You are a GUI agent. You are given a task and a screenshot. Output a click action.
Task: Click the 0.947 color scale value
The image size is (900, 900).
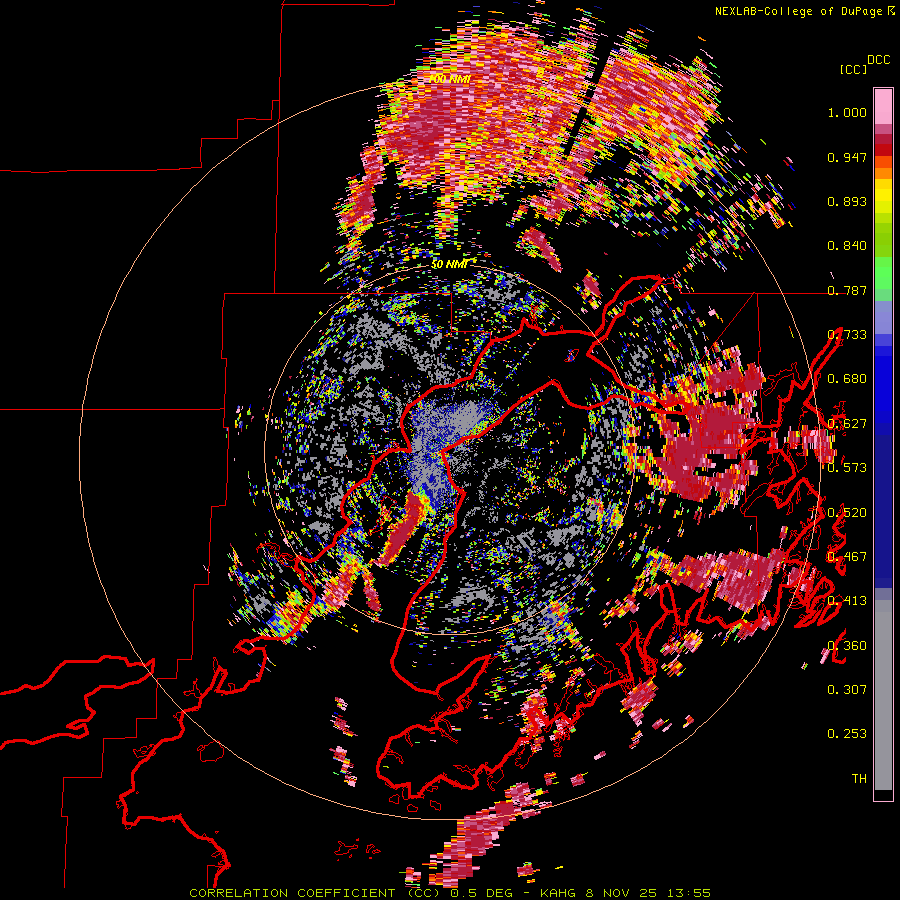coord(847,157)
